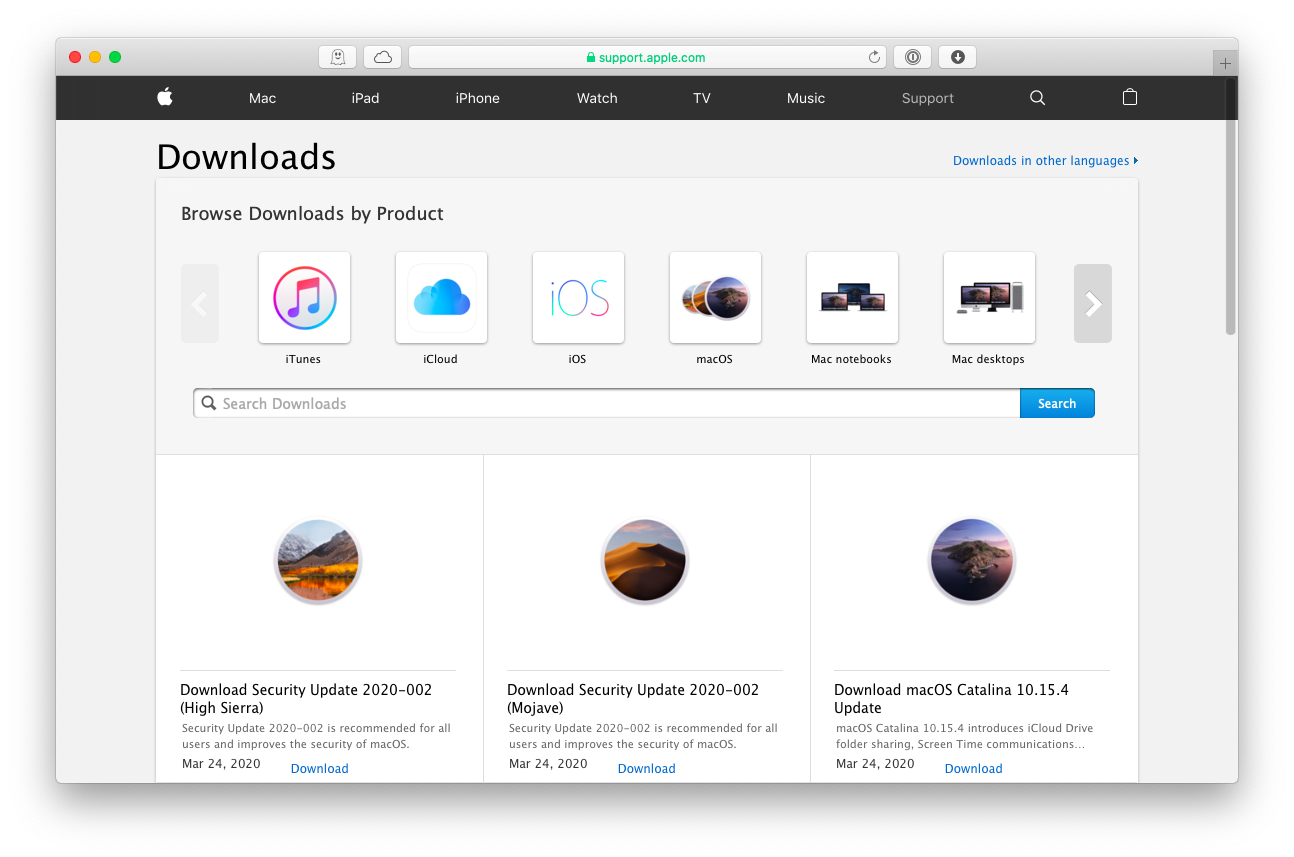Click the blue Search button
Image resolution: width=1294 pixels, height=857 pixels.
[1057, 403]
